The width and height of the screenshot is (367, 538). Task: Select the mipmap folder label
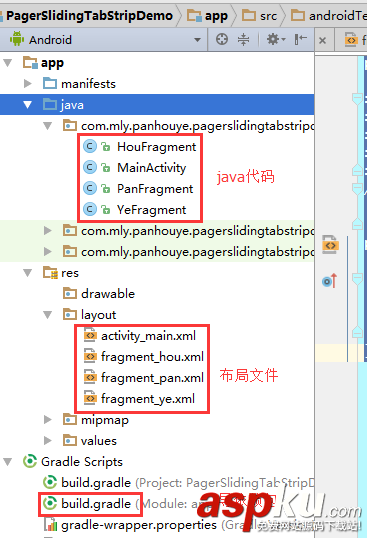pos(105,420)
